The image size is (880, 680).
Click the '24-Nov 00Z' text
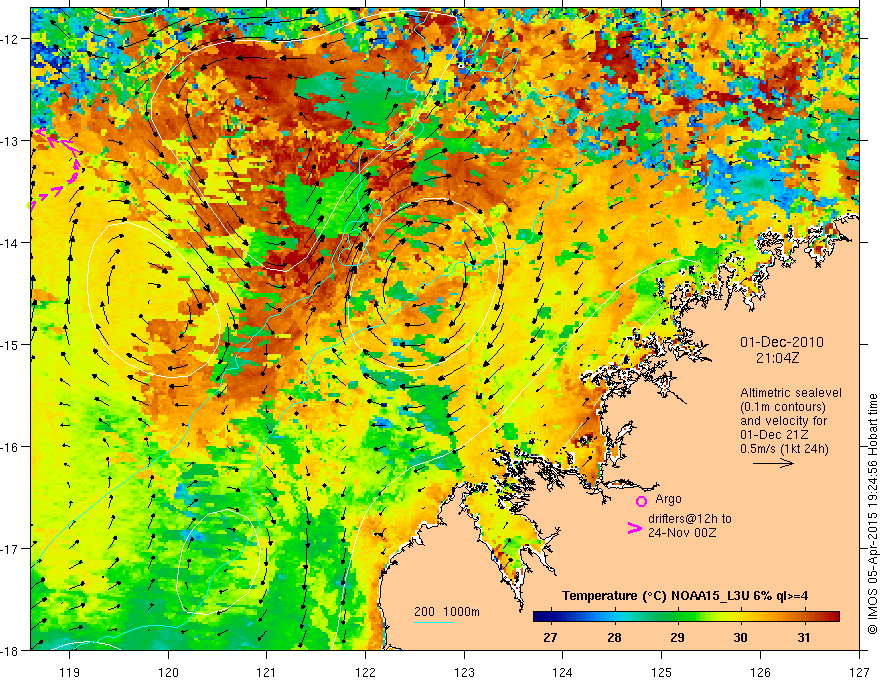tap(682, 533)
